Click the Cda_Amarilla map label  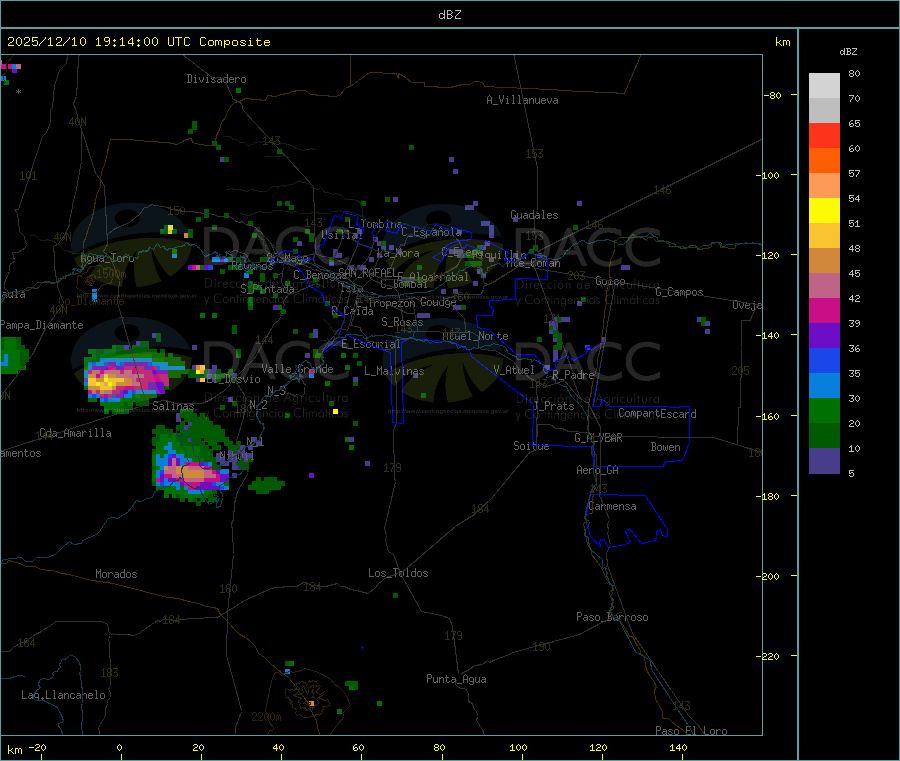[75, 433]
